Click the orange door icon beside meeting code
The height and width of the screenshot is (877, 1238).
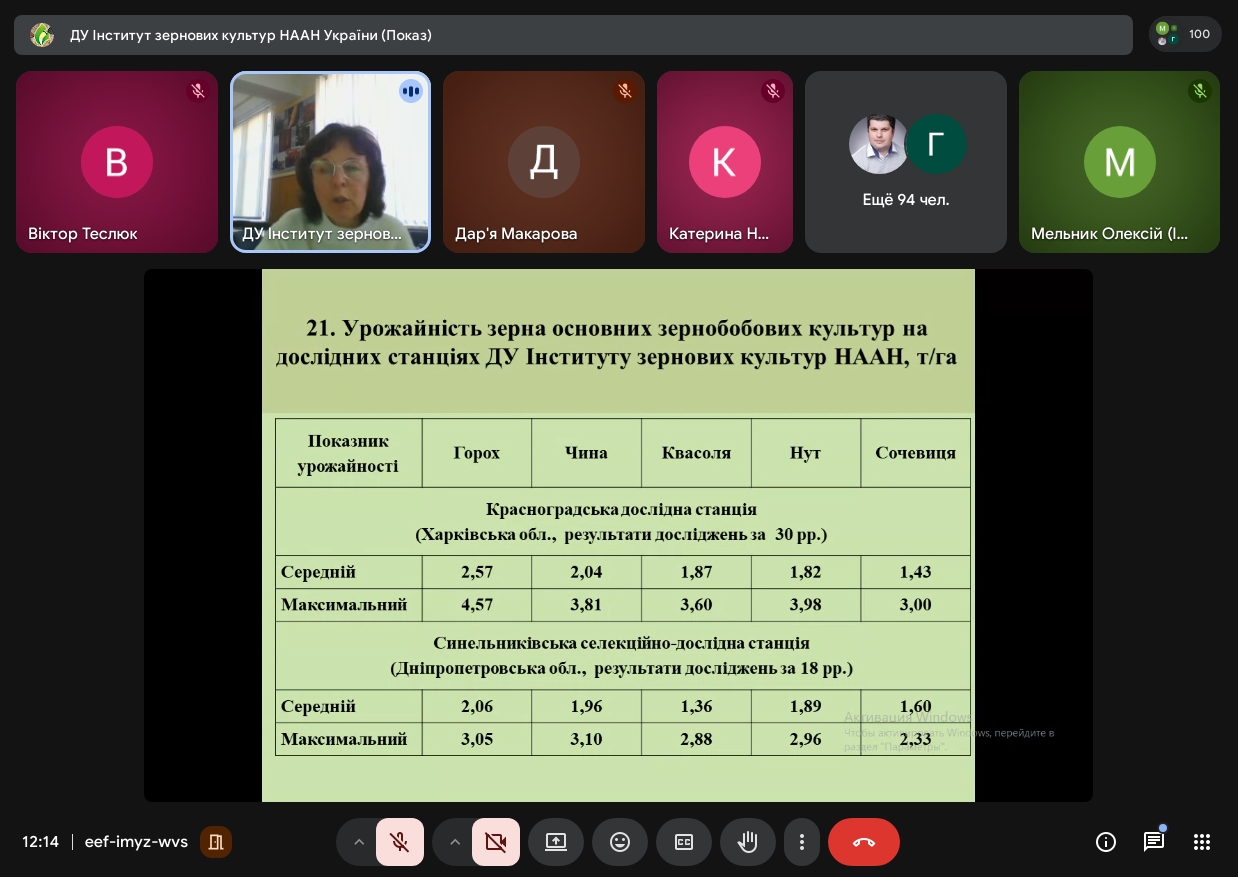[216, 842]
